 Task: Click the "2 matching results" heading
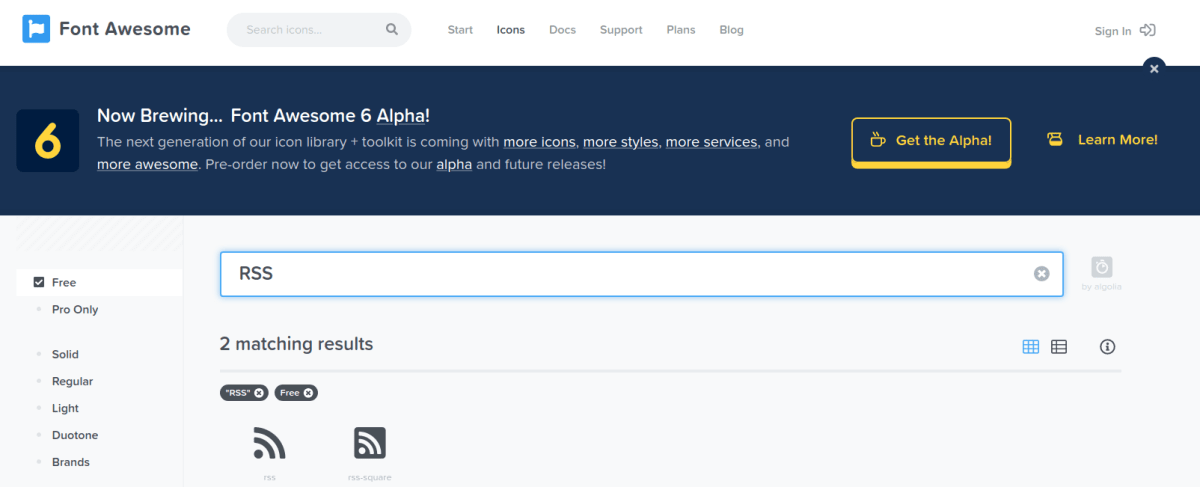pos(296,344)
